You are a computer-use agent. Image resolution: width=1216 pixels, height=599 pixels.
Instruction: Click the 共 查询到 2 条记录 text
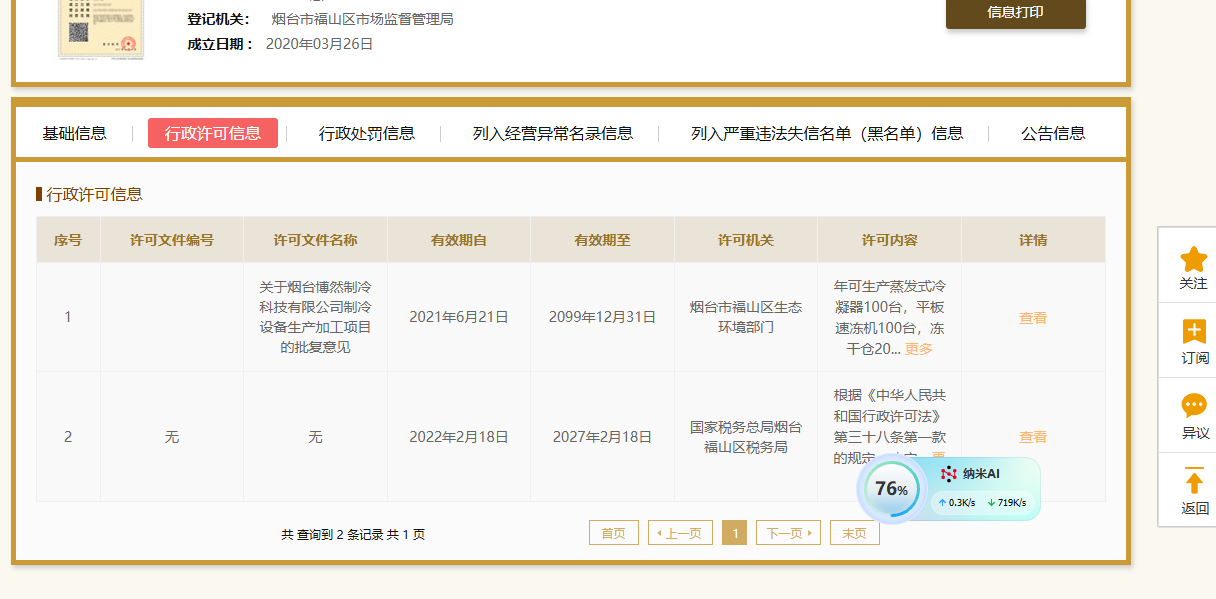[353, 535]
